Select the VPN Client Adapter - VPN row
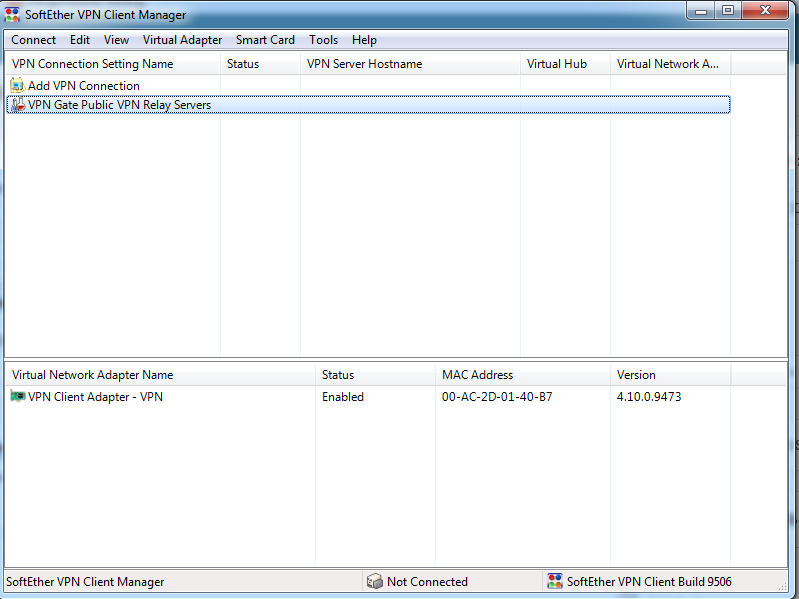 point(95,397)
